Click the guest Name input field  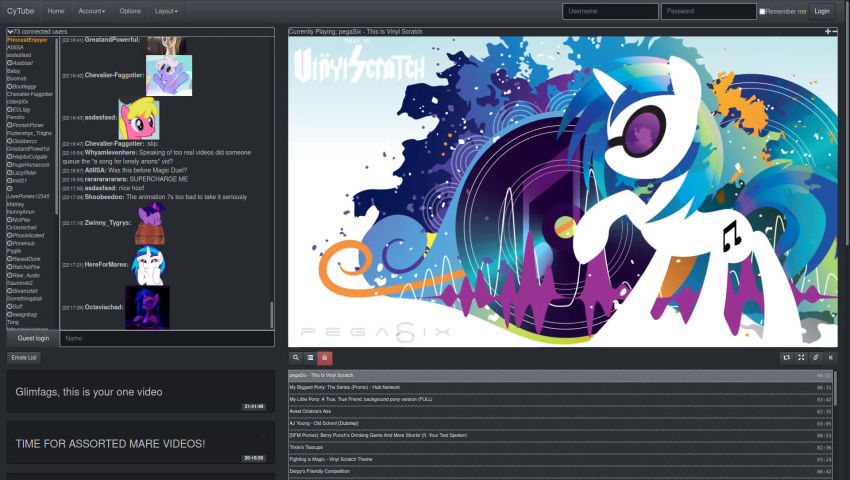click(x=167, y=338)
